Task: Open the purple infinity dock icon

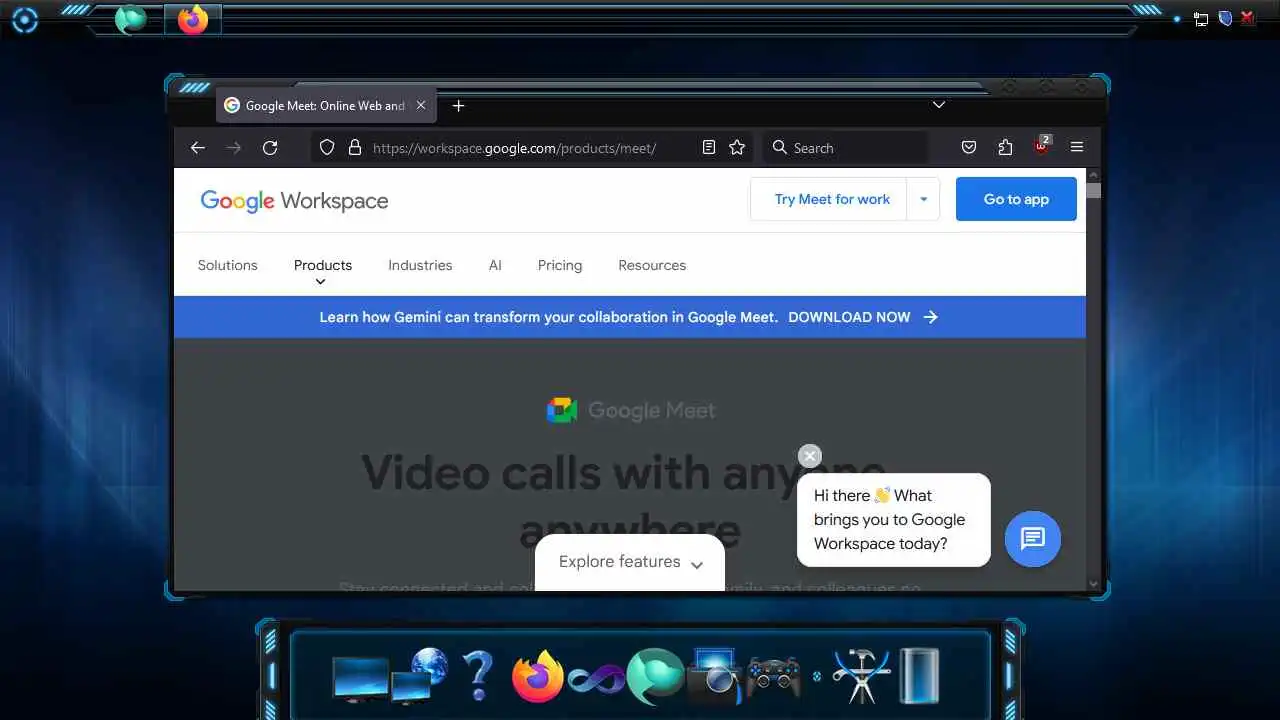Action: click(x=596, y=680)
